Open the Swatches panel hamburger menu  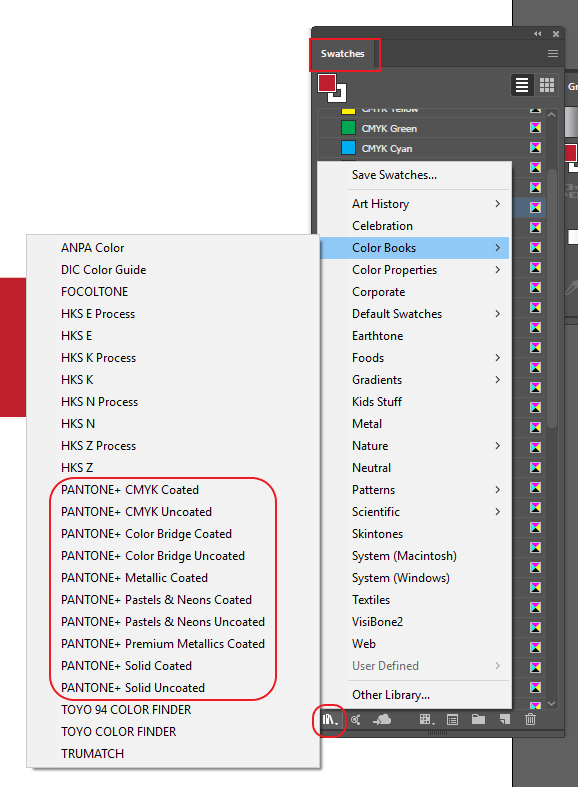click(x=553, y=53)
